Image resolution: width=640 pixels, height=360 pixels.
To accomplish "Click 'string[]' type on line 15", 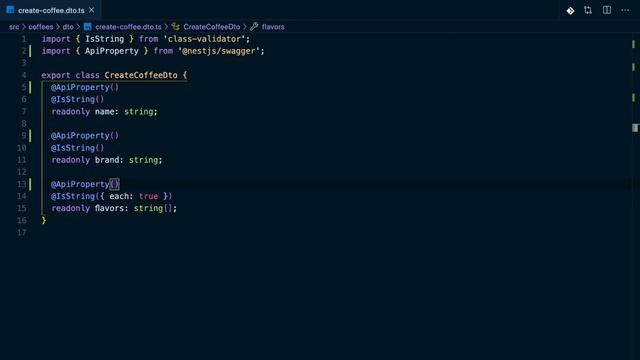I will [x=153, y=208].
